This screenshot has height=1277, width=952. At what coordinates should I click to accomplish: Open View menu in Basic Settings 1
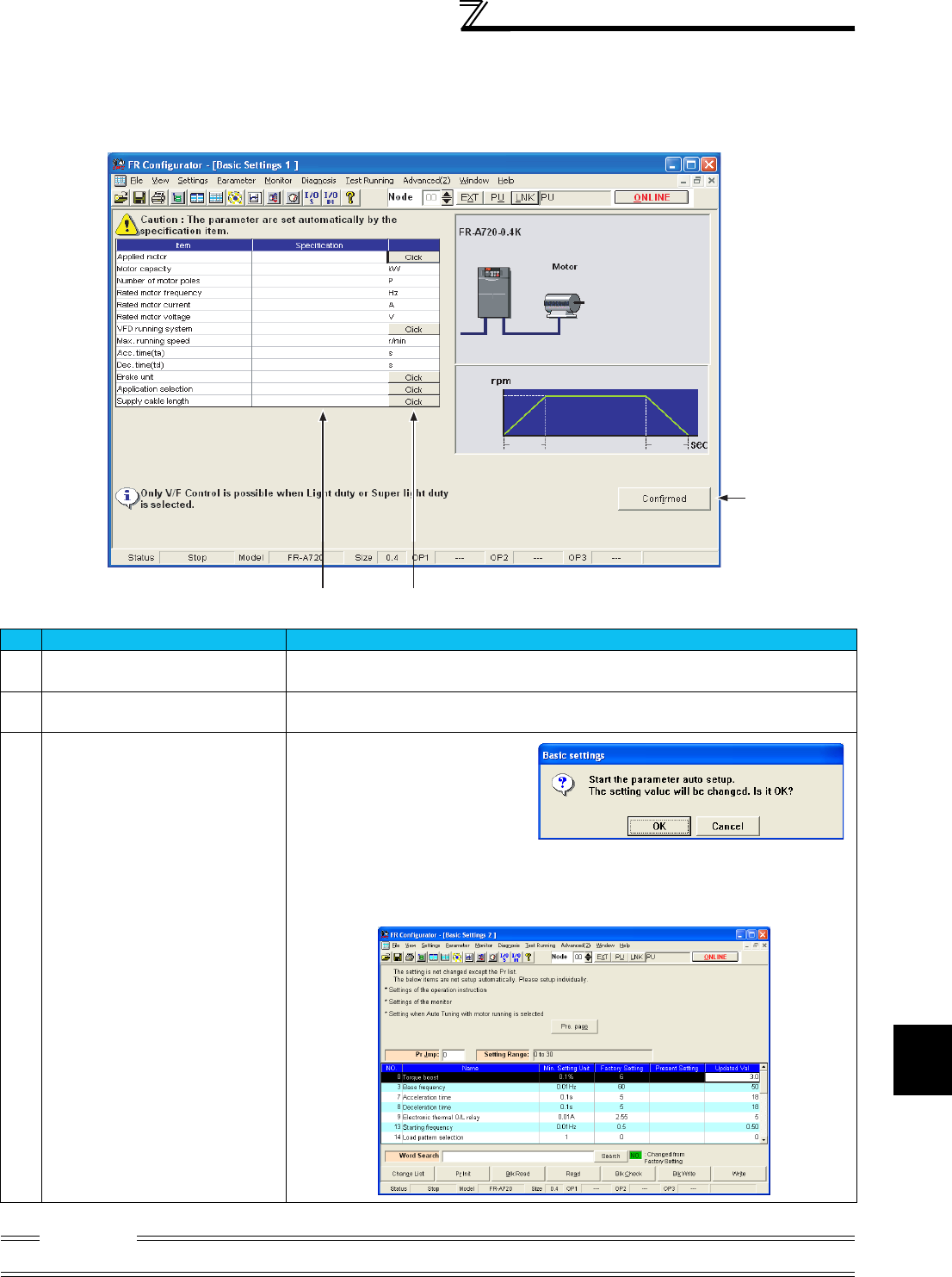pos(160,181)
